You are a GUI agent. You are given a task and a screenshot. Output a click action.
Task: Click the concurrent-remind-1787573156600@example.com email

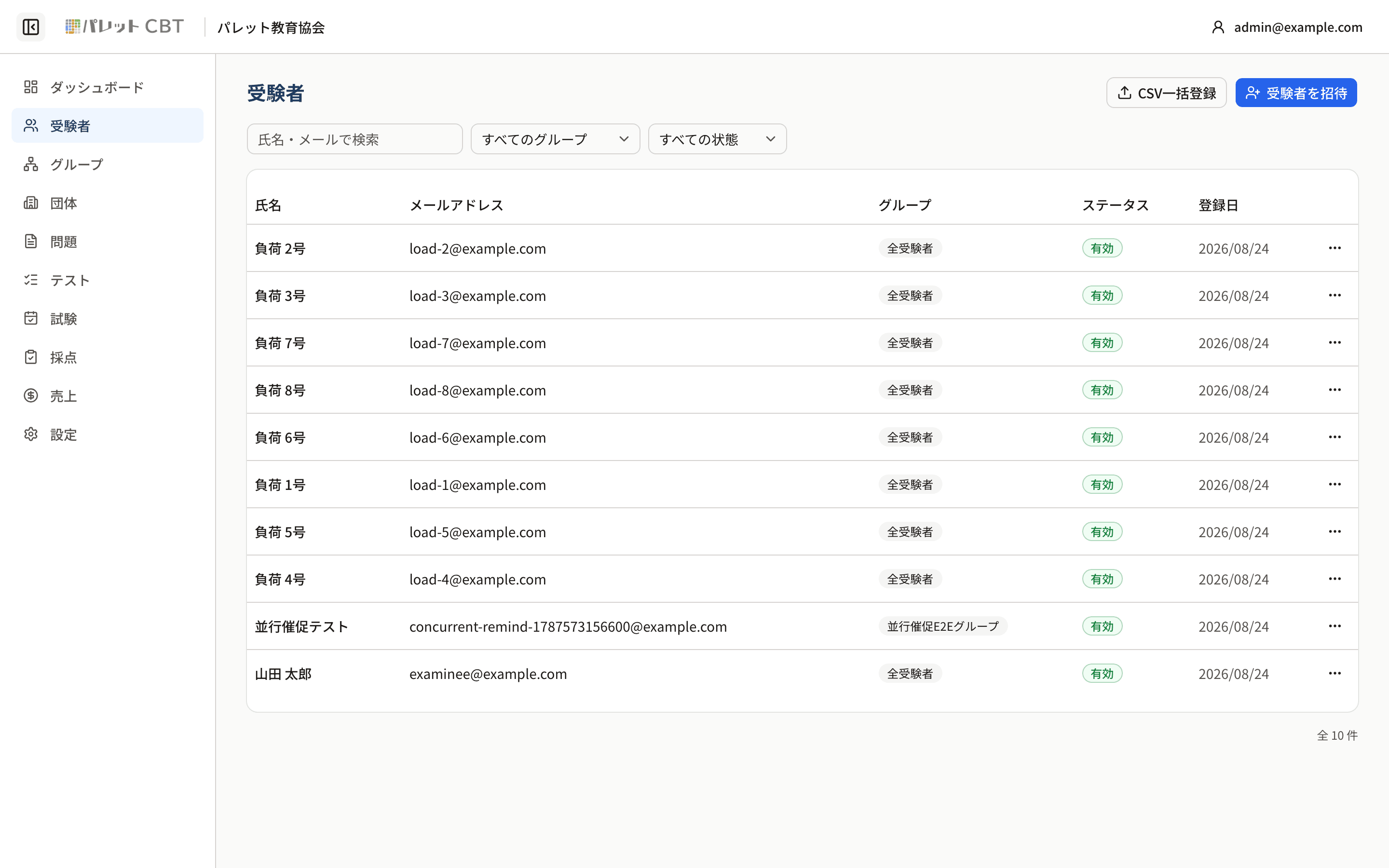[568, 627]
